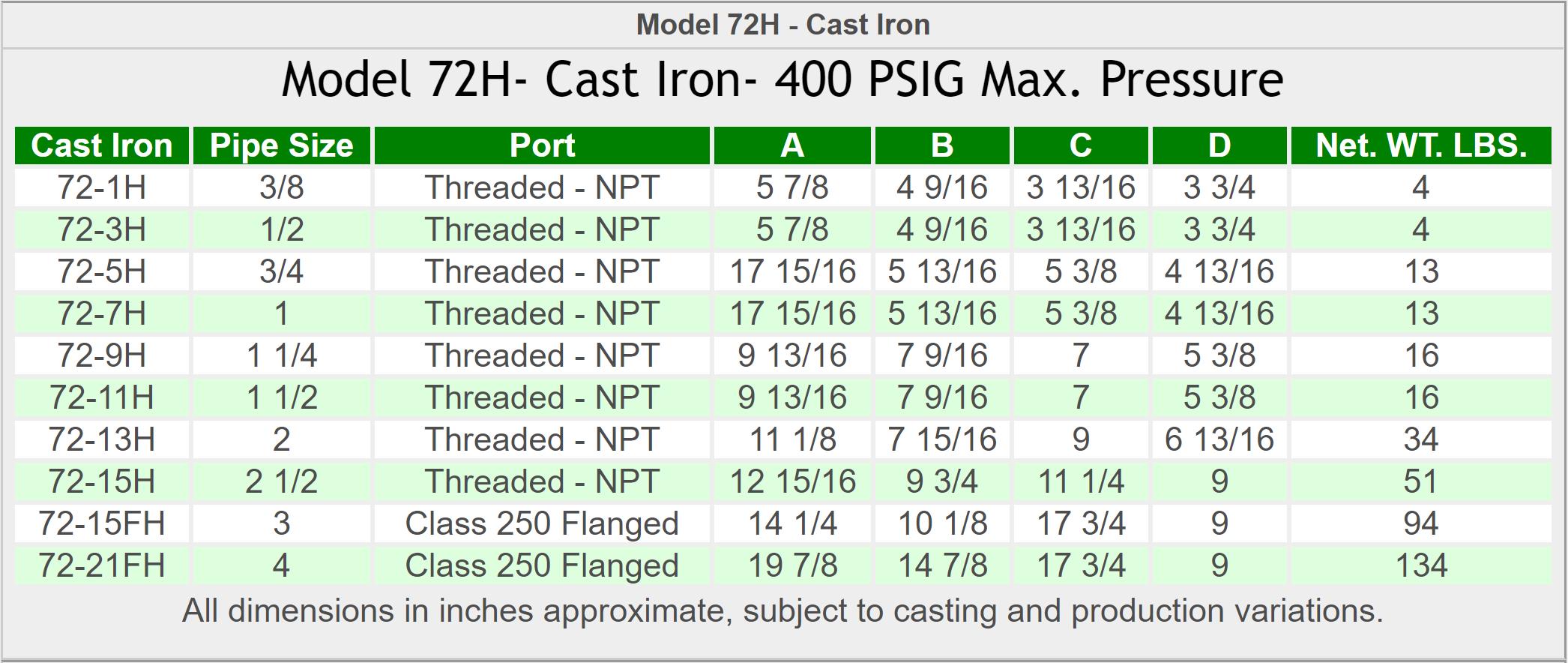Viewport: 1568px width, 663px height.
Task: Click the 134 net weight value
Action: [1420, 565]
